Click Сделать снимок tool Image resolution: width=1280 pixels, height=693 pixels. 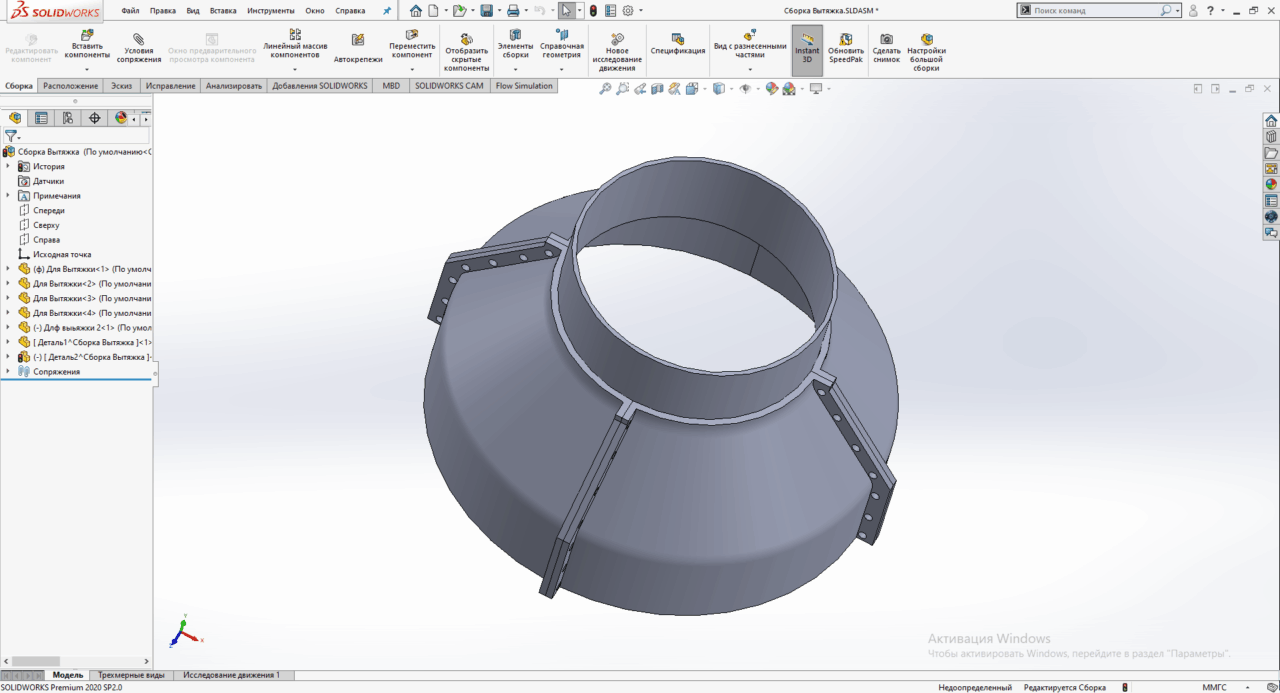click(x=886, y=49)
